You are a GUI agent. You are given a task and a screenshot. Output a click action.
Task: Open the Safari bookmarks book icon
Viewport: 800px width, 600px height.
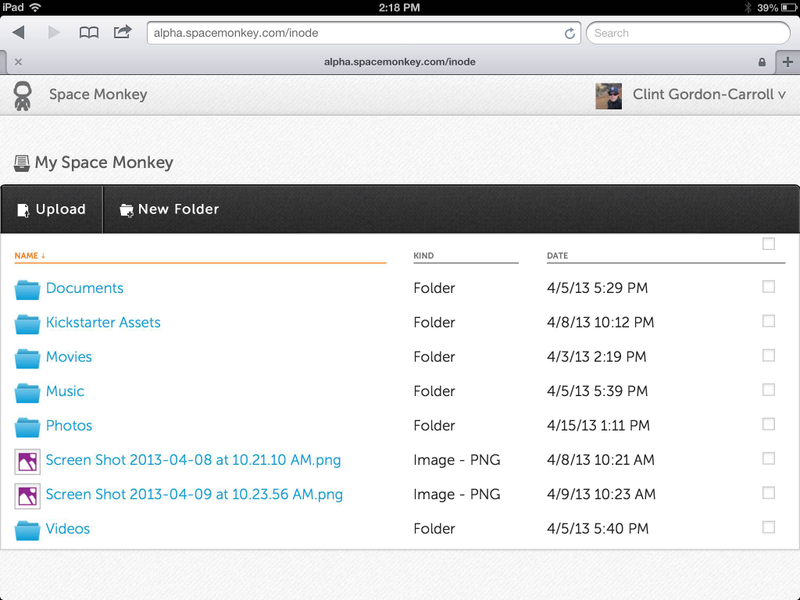click(x=89, y=33)
